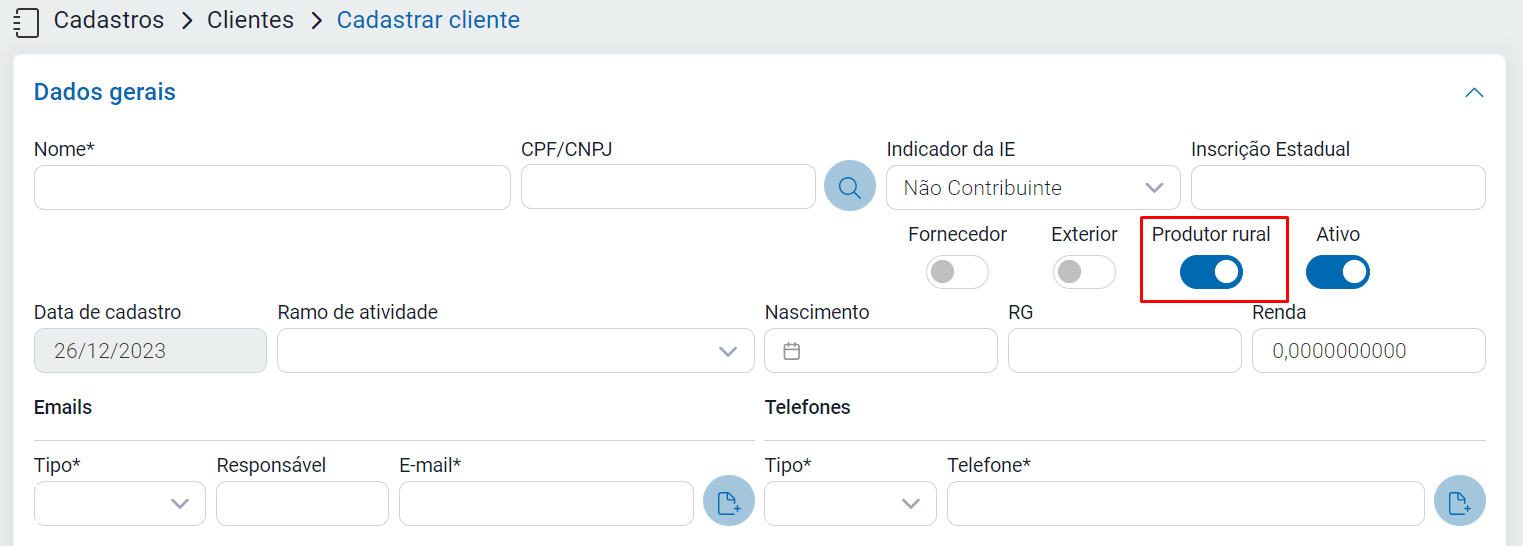Go to Cadastros in the breadcrumb
Screen dimensions: 1523x546
pyautogui.click(x=109, y=20)
